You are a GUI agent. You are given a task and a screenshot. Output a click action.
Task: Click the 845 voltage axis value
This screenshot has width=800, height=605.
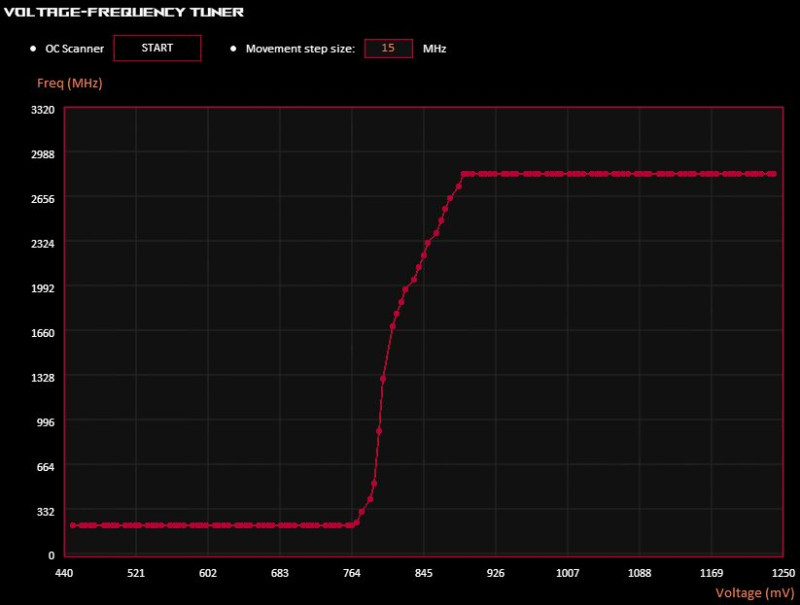coord(423,573)
